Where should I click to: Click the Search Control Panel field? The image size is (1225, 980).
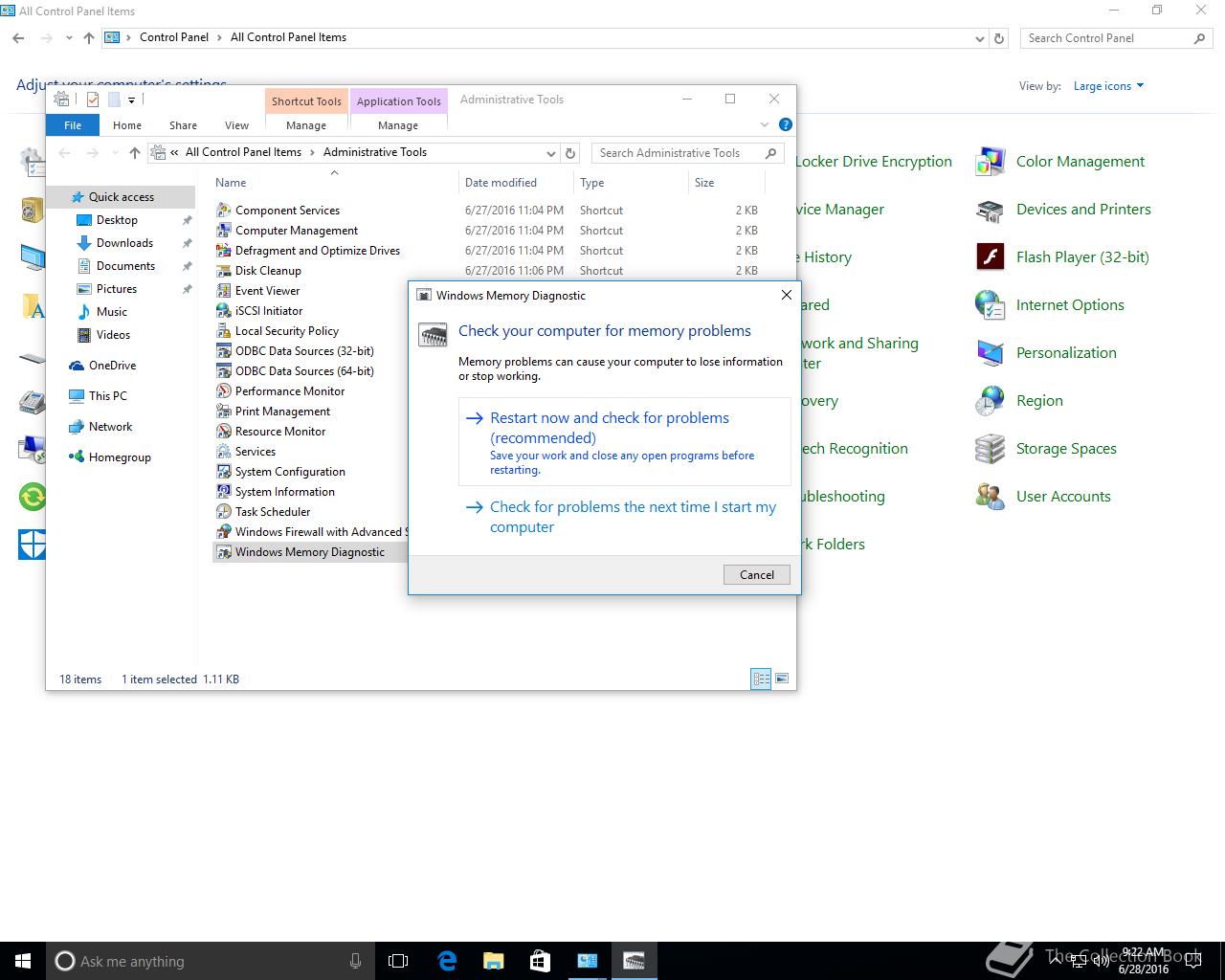(1116, 38)
